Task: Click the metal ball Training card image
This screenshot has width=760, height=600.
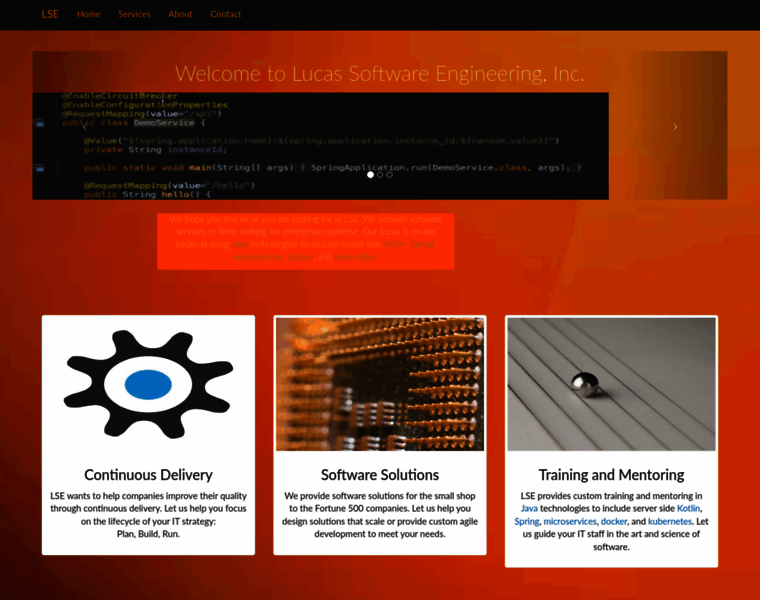Action: (x=611, y=384)
